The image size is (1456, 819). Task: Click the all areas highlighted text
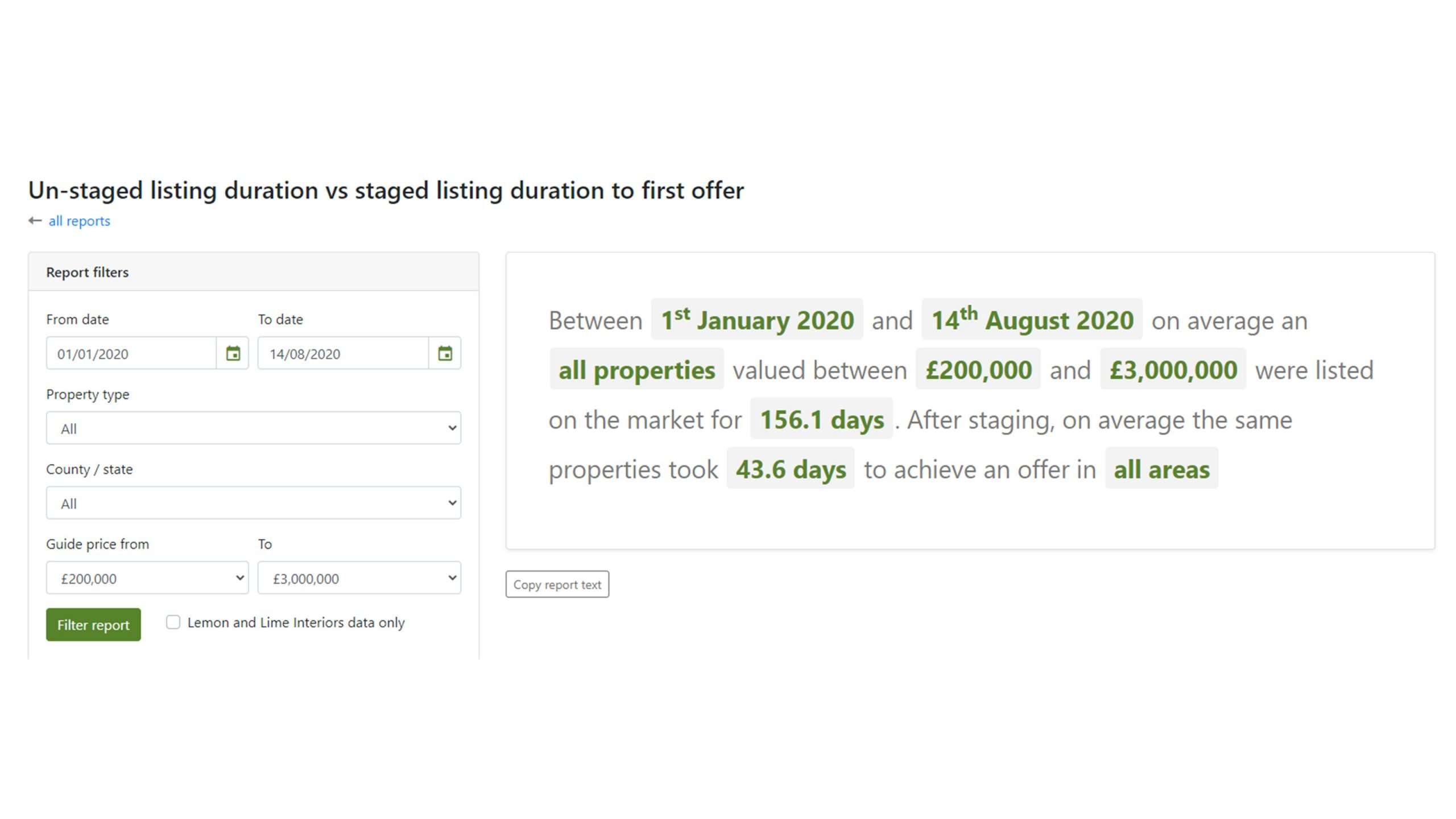click(x=1162, y=469)
